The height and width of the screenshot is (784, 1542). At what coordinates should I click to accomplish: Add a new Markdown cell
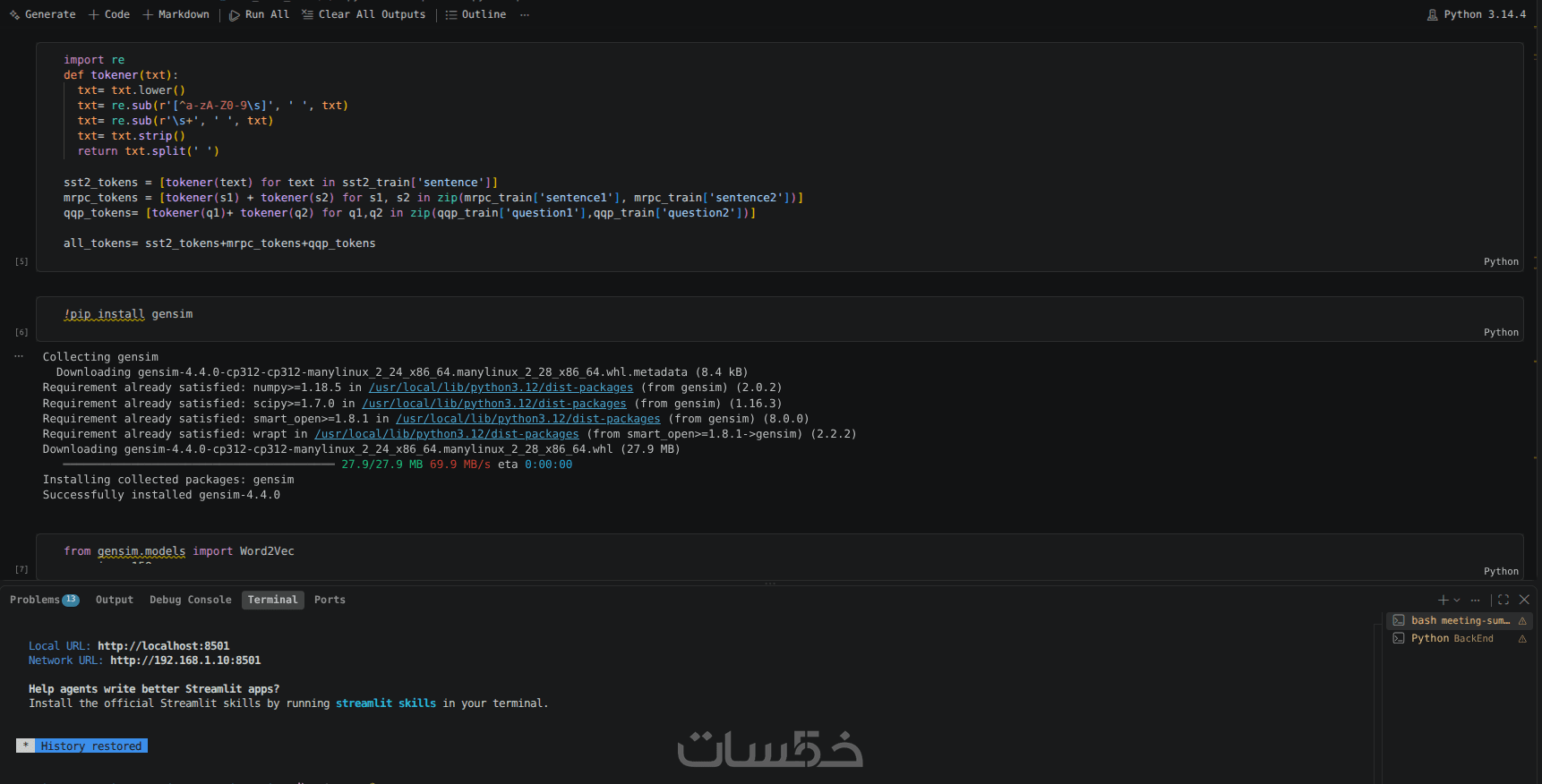(x=176, y=14)
